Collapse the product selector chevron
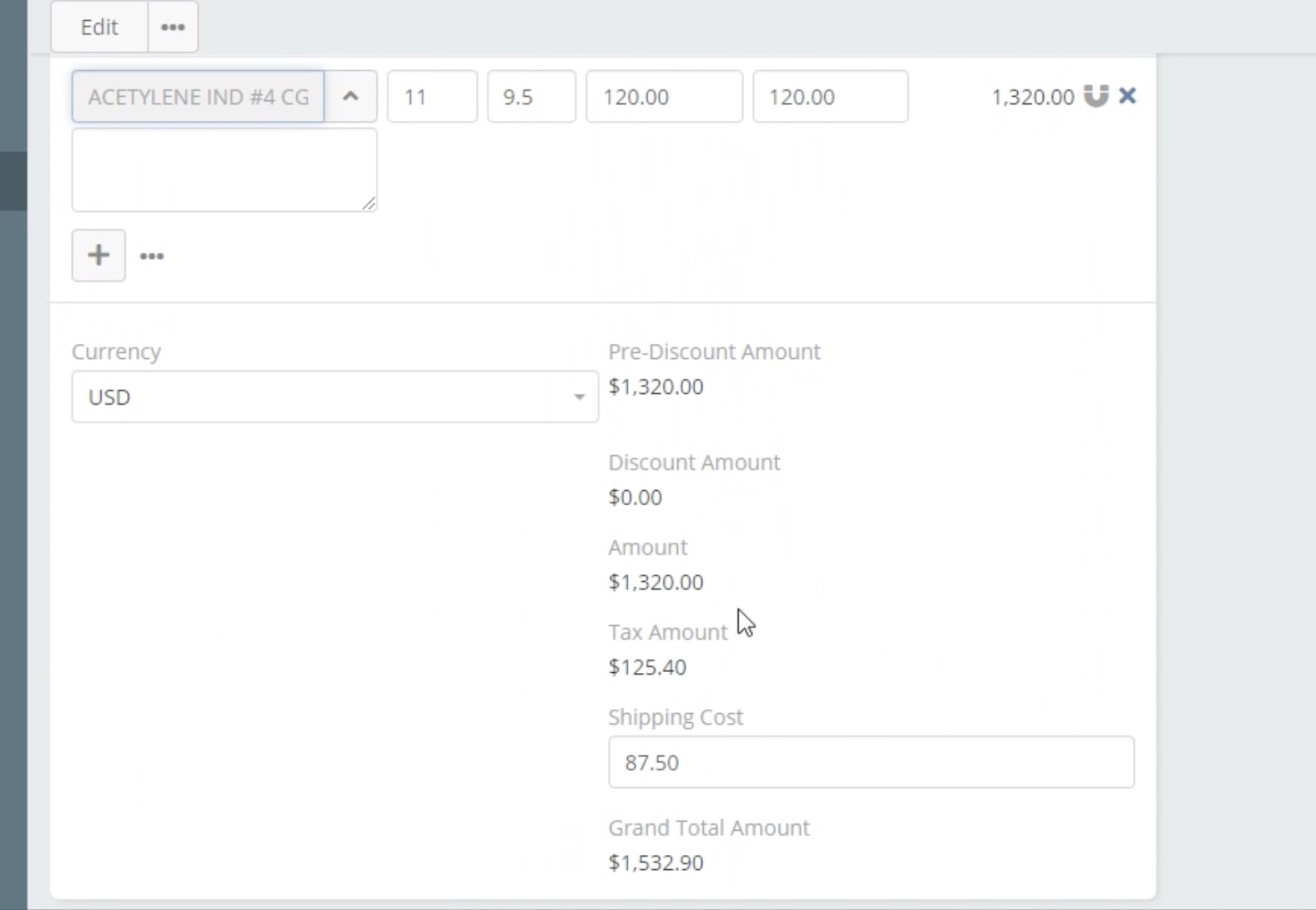Image resolution: width=1316 pixels, height=910 pixels. [x=351, y=97]
